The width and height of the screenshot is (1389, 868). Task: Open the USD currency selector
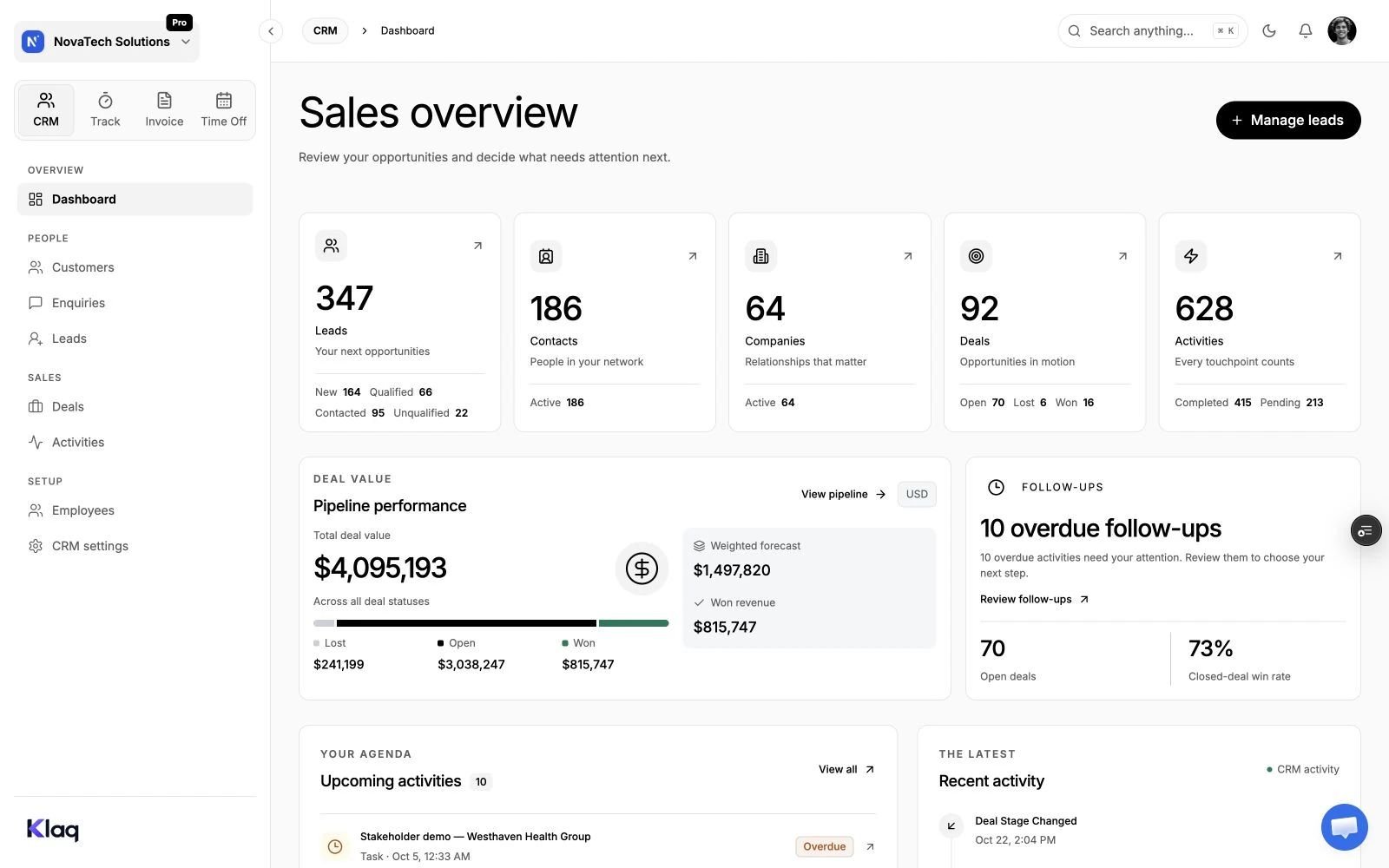pyautogui.click(x=917, y=494)
